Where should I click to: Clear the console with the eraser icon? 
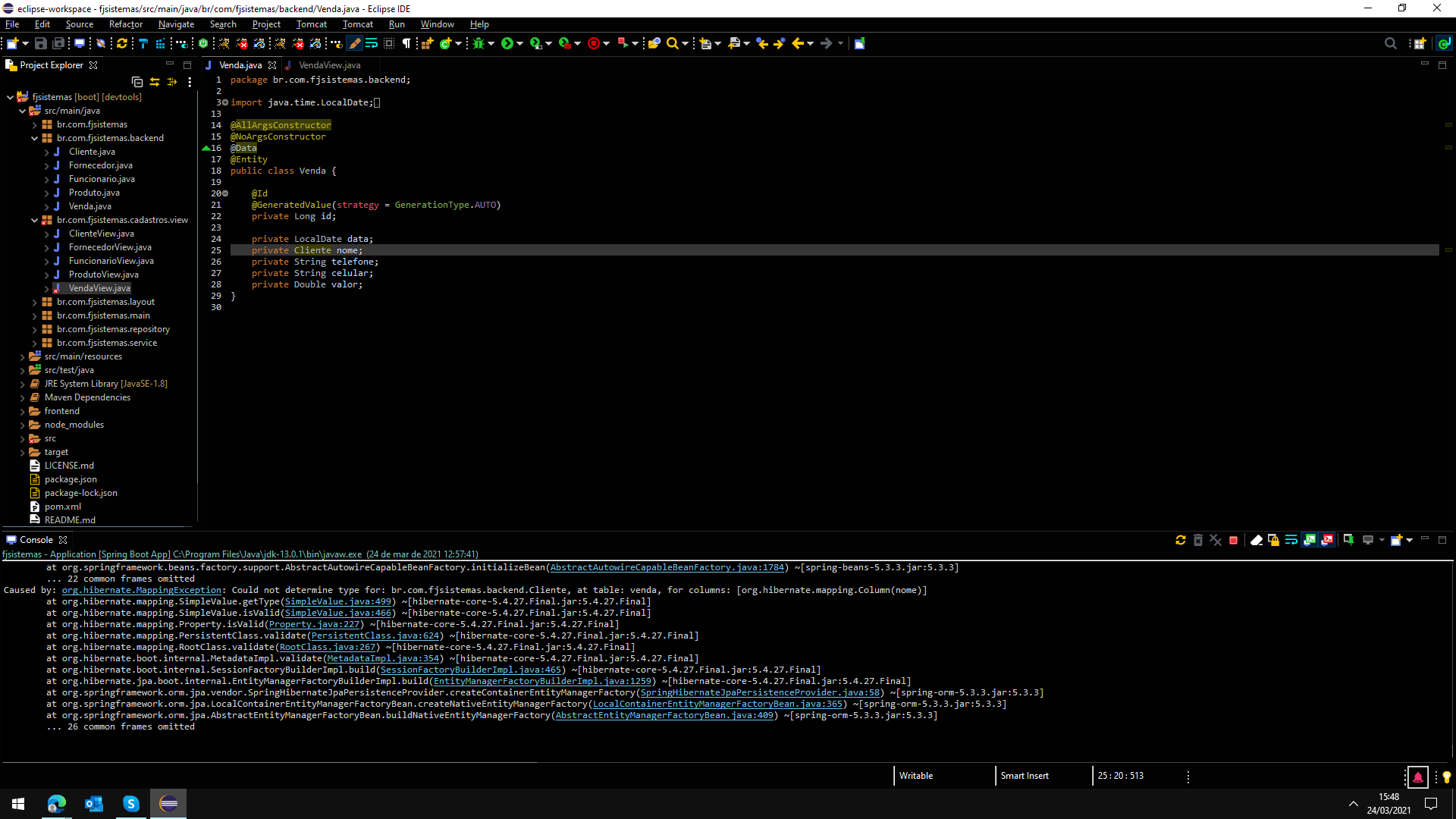pos(1256,540)
